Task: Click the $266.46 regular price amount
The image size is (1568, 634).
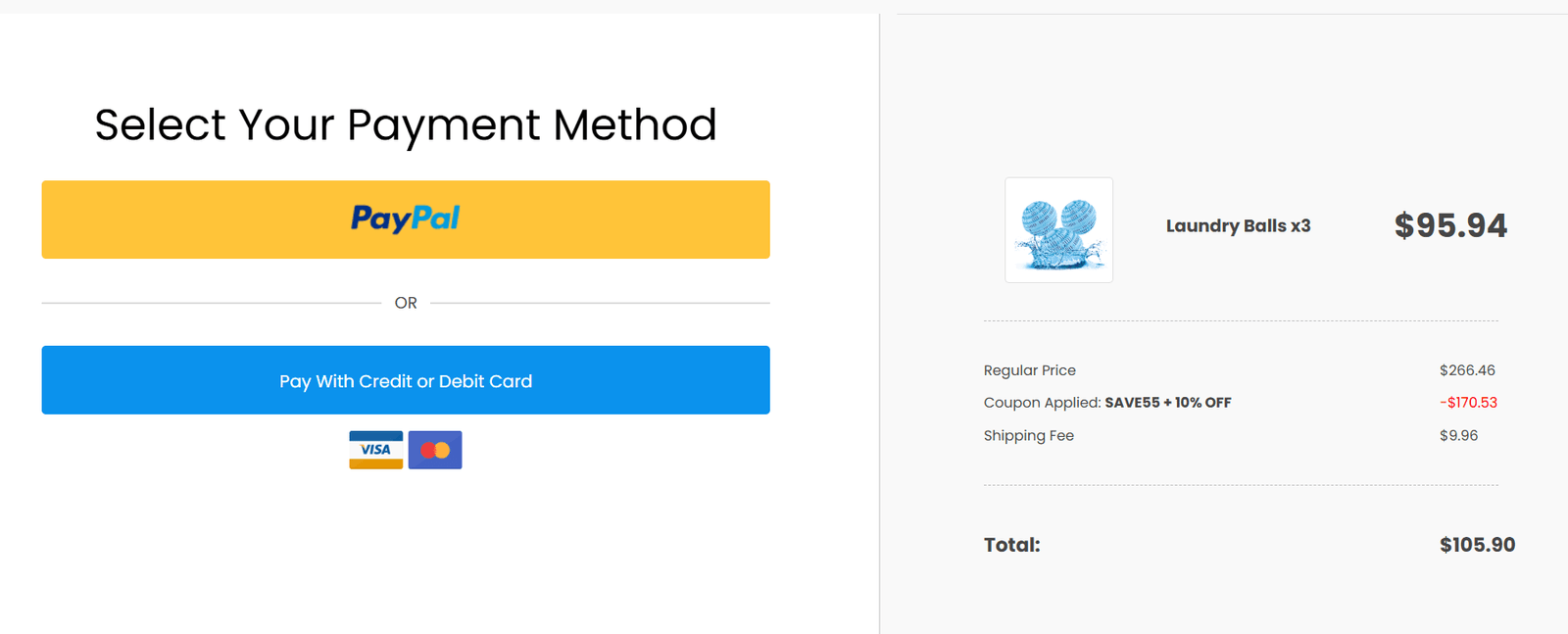Action: [x=1467, y=370]
